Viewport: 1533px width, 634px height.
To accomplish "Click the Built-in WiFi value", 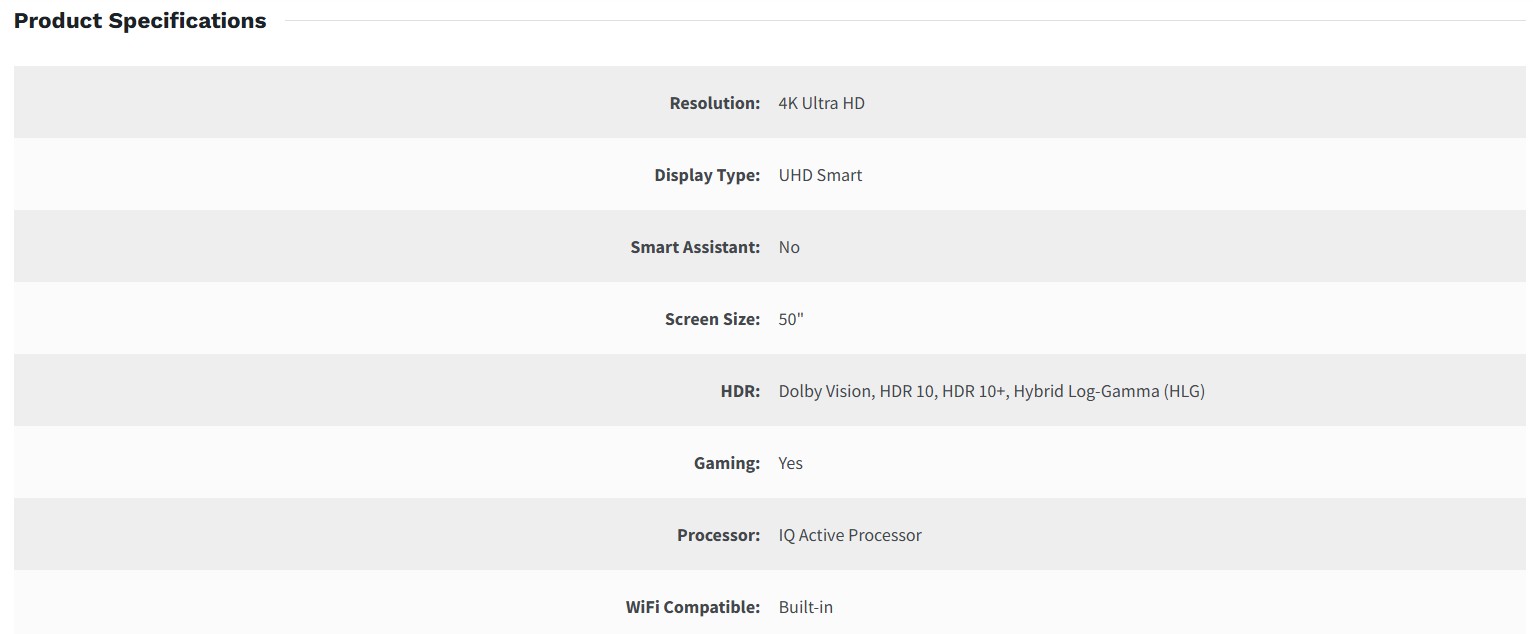I will coord(805,607).
